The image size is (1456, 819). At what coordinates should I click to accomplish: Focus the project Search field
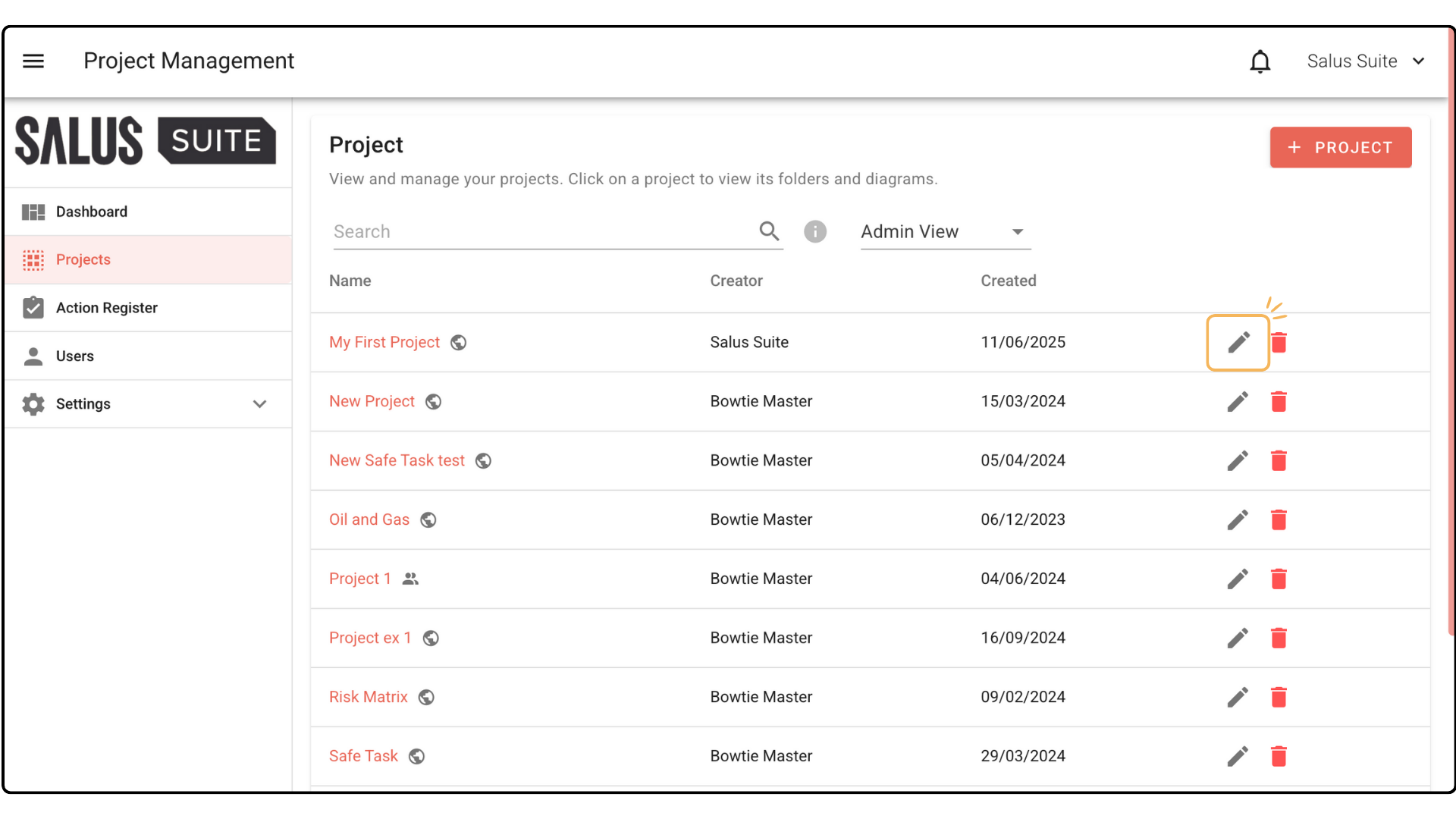coord(542,232)
